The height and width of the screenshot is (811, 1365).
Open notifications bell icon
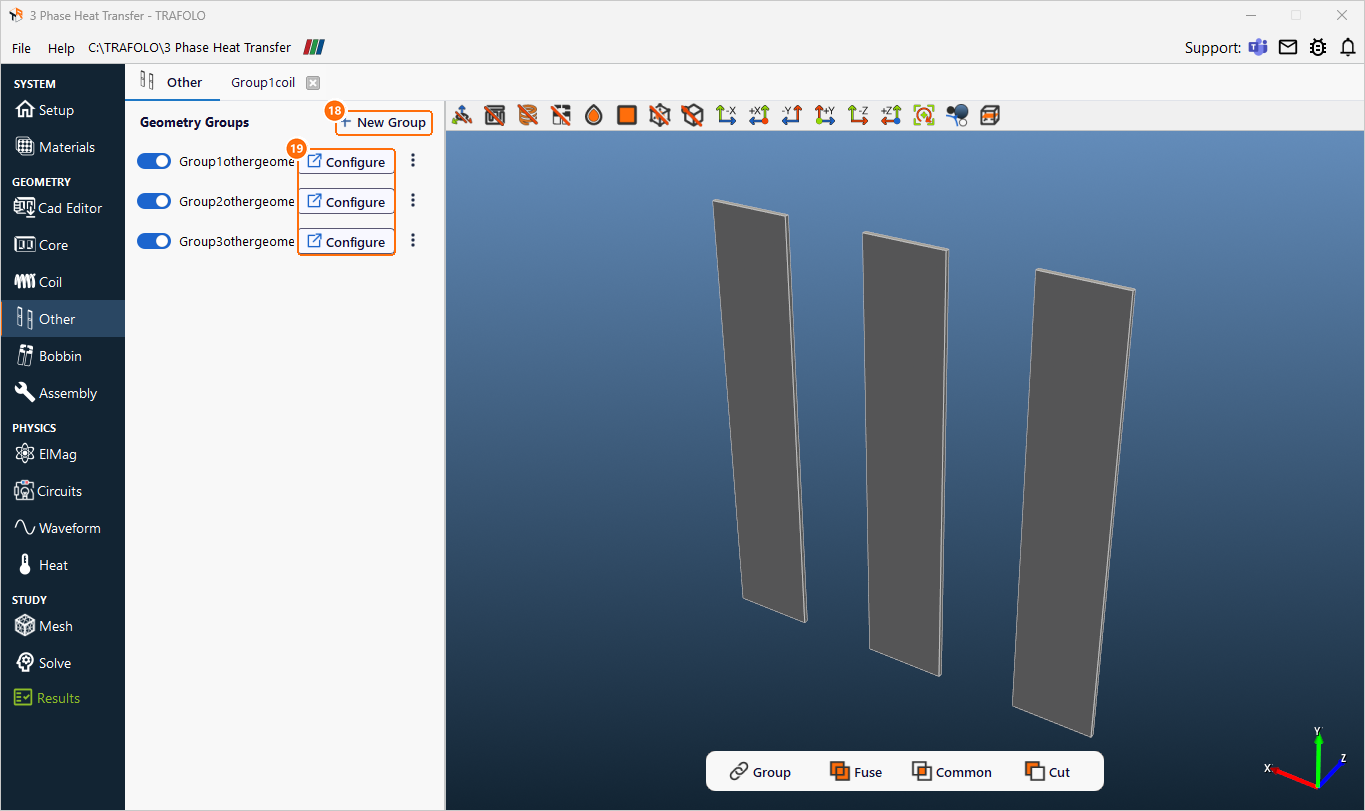click(x=1348, y=47)
